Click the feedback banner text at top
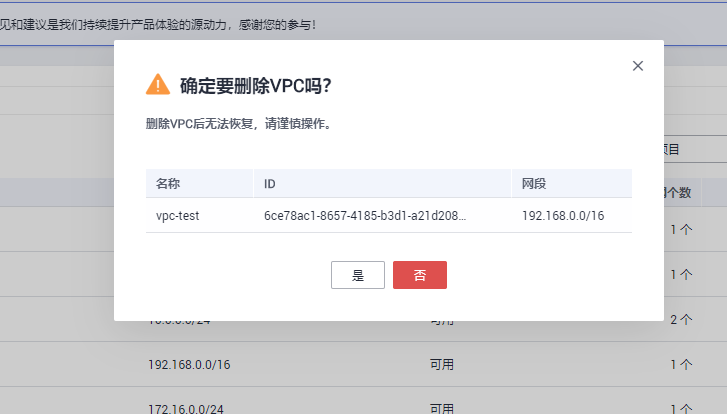727x414 pixels. 158,25
